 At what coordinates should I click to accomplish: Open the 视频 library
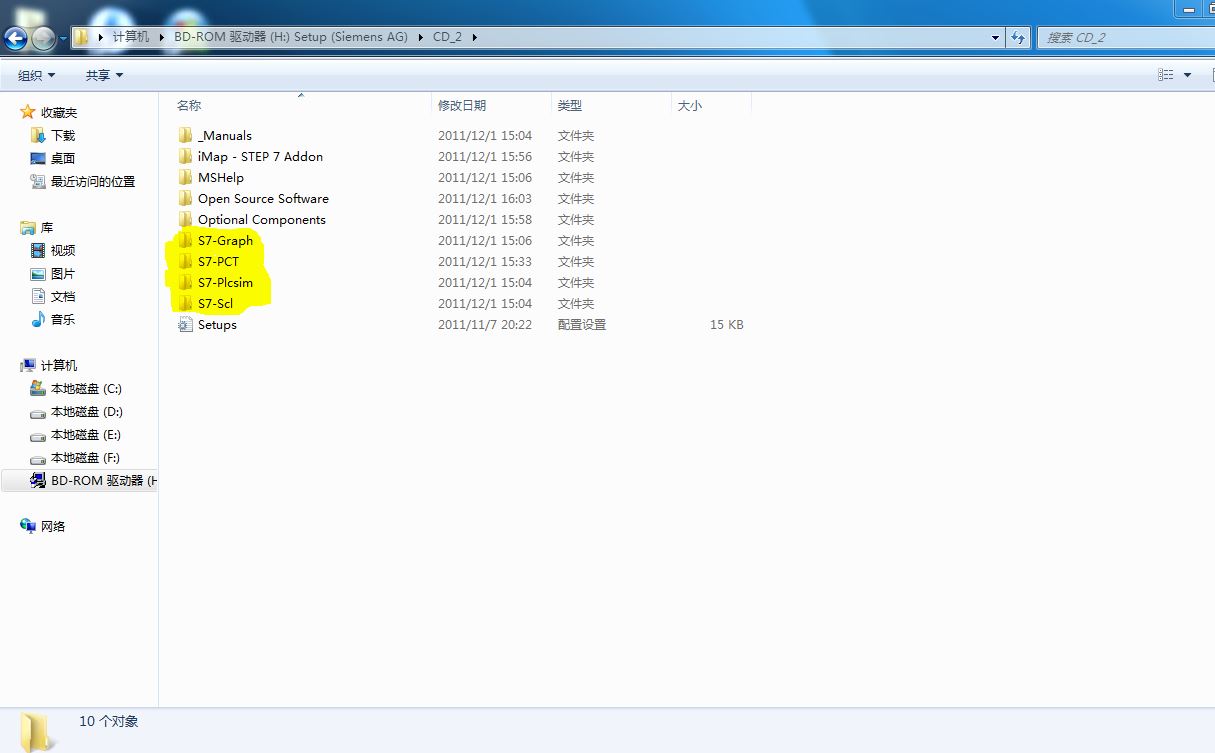pos(63,250)
